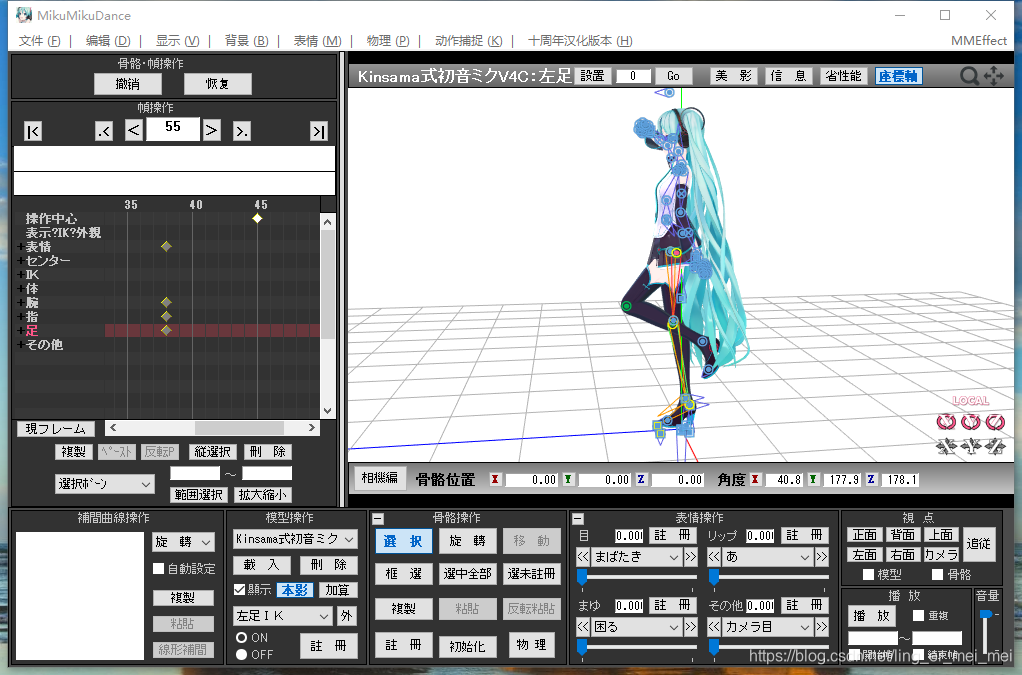Jump to the last frame button
This screenshot has width=1022, height=675.
[x=319, y=131]
